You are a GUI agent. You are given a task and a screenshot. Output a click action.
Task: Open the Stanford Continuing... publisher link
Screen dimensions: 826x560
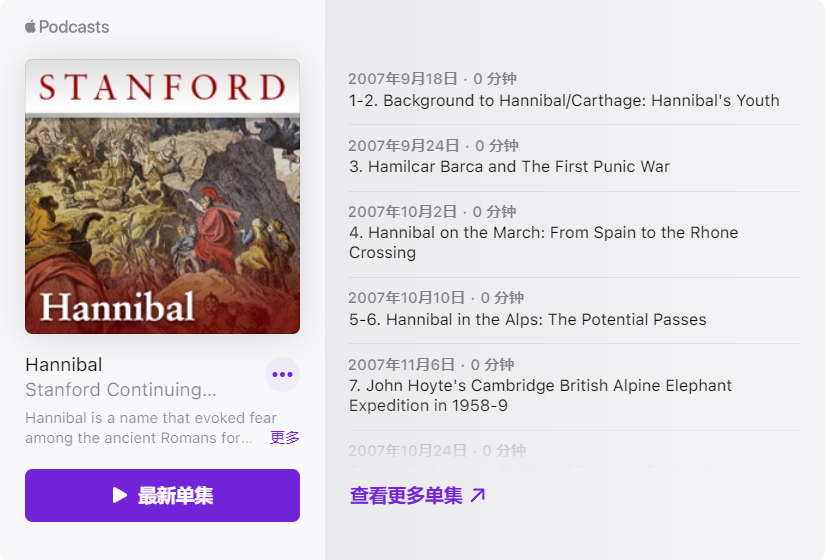120,390
